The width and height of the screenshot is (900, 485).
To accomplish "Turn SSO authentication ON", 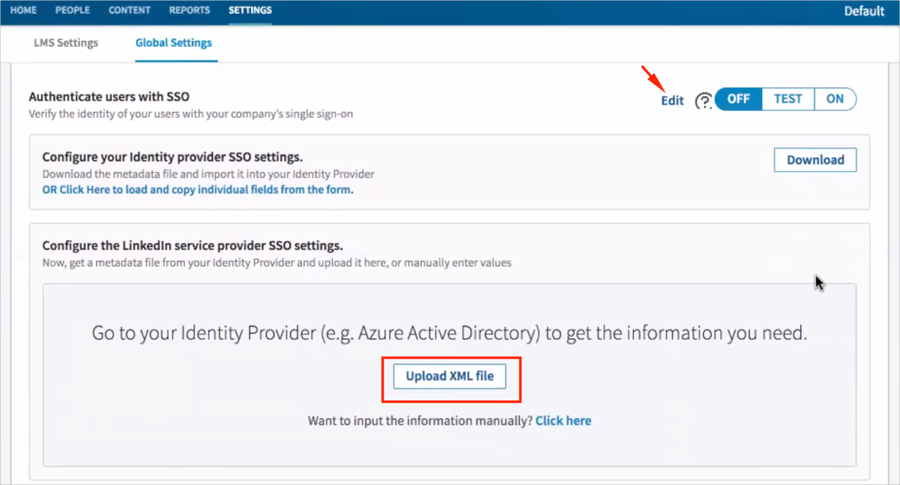I will pyautogui.click(x=835, y=99).
